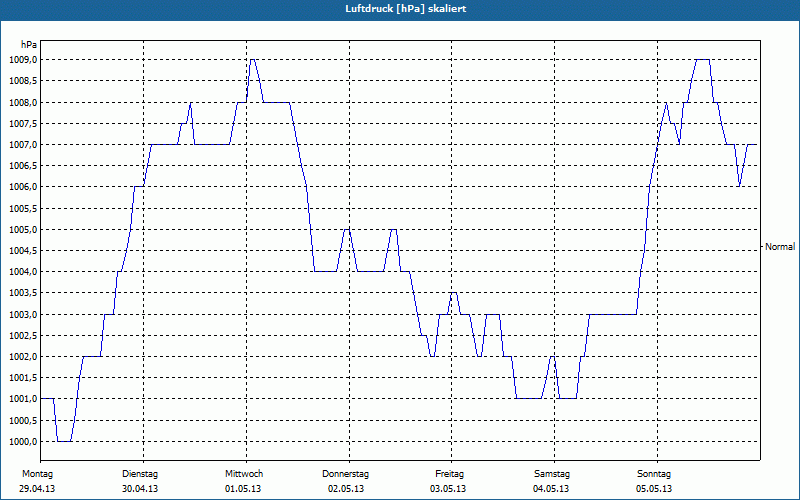The image size is (800, 500).
Task: Click the 1002,0 axis value
Action: click(23, 357)
